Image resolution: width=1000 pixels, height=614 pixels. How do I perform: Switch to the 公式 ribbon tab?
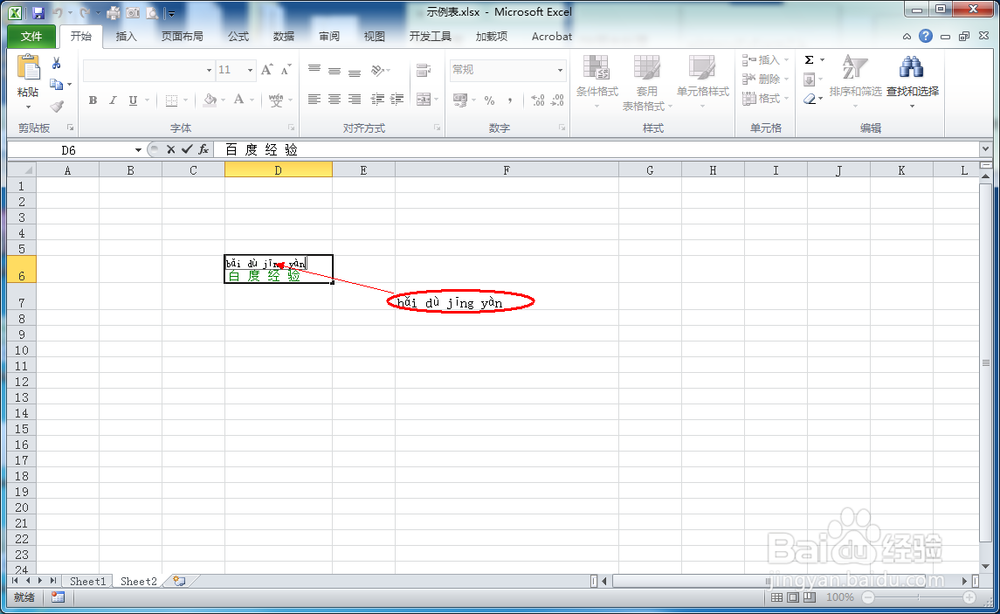point(238,36)
